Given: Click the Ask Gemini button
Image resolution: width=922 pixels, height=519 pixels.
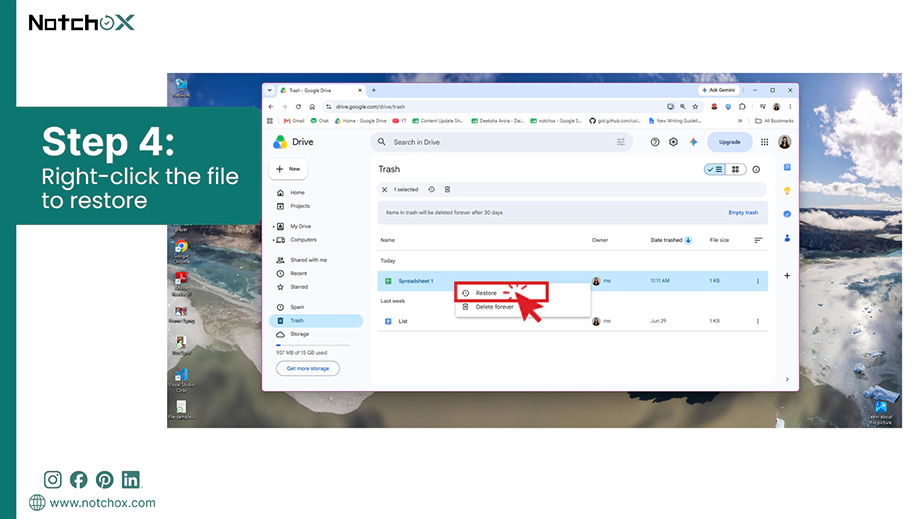Looking at the screenshot, I should (718, 90).
